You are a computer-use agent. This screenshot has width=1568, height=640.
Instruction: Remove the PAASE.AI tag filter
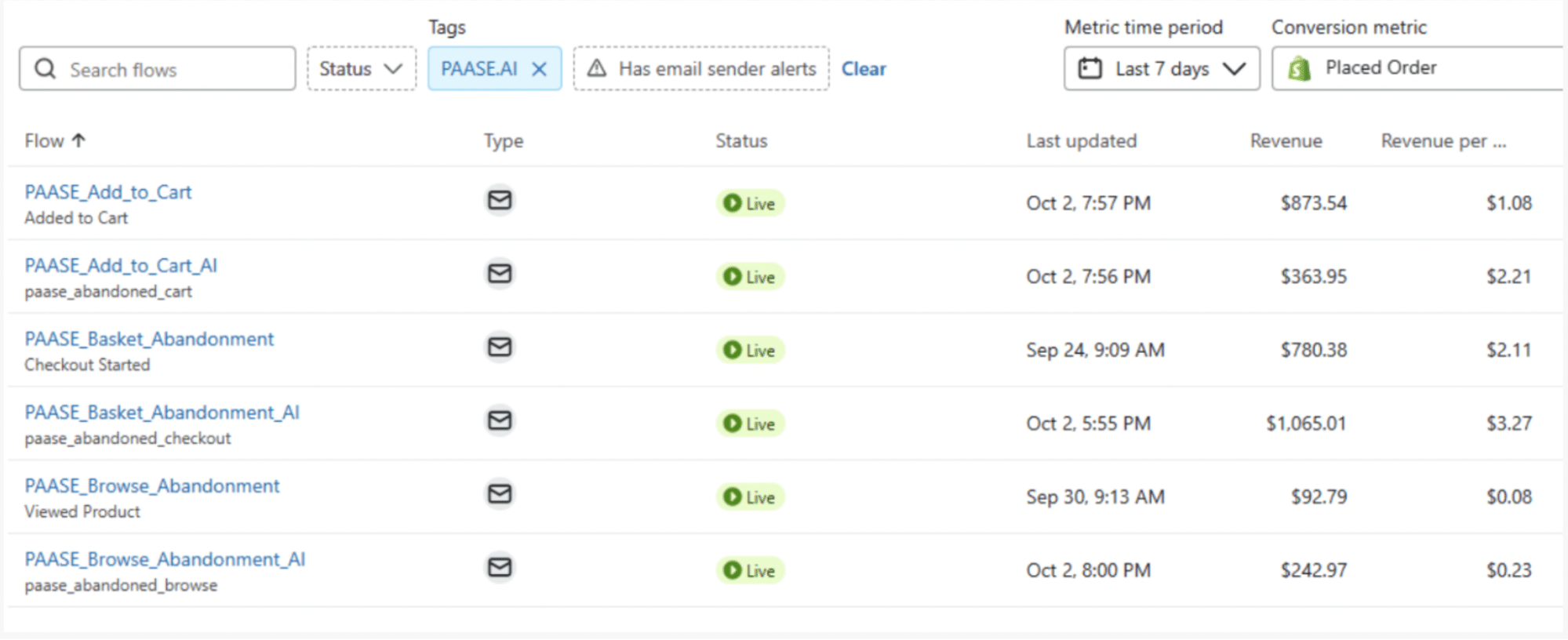539,68
